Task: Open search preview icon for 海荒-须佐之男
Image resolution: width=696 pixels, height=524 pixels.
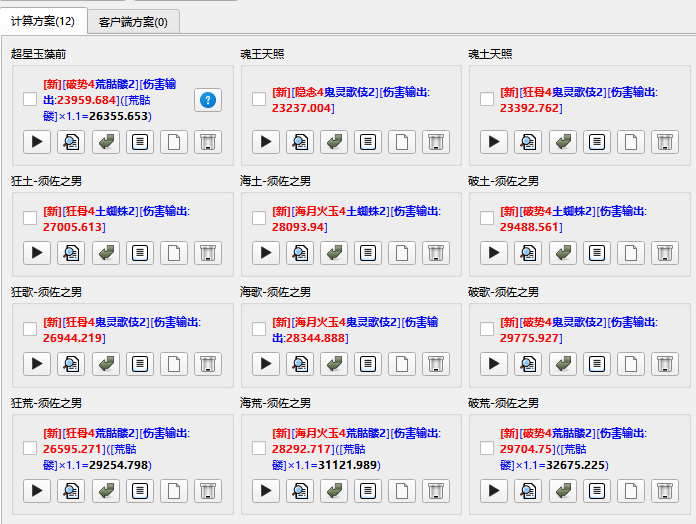Action: 300,491
